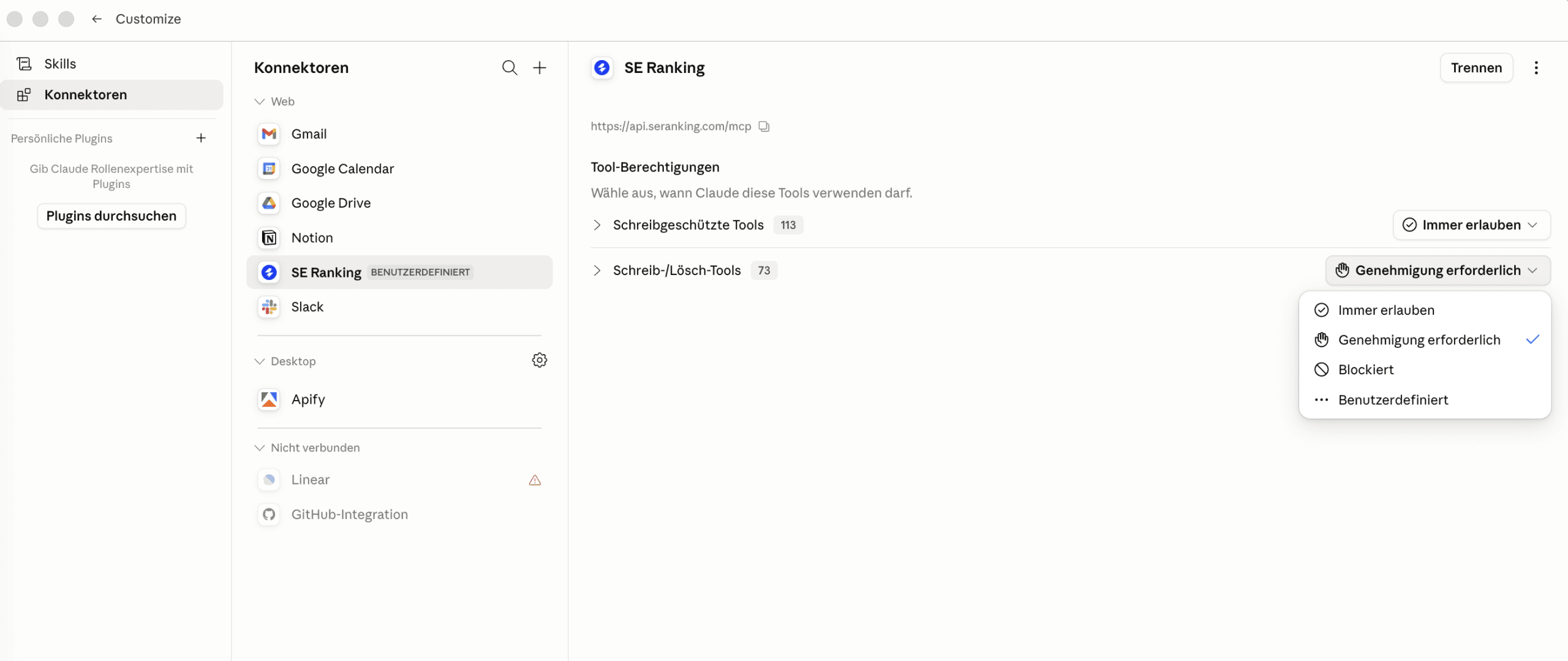Choose Immer erlauben from the menu
This screenshot has height=661, width=1568.
pos(1425,310)
